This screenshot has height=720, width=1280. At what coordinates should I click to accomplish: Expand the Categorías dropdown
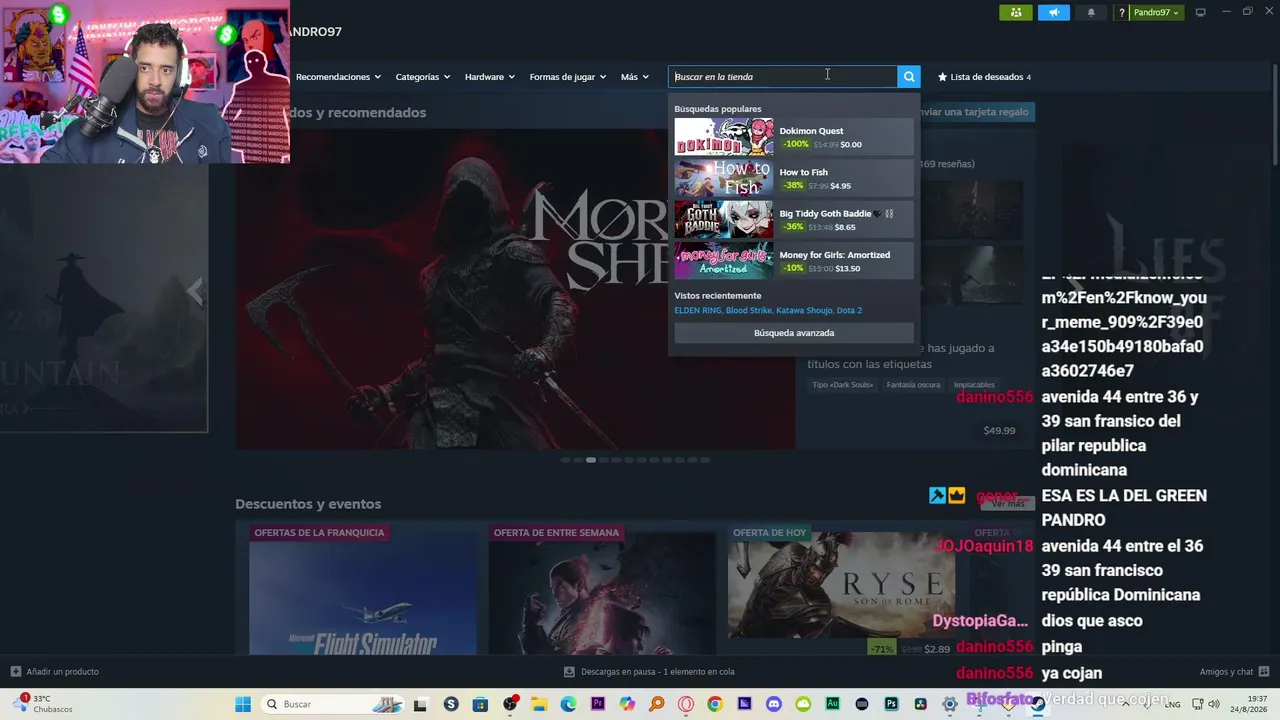[422, 77]
